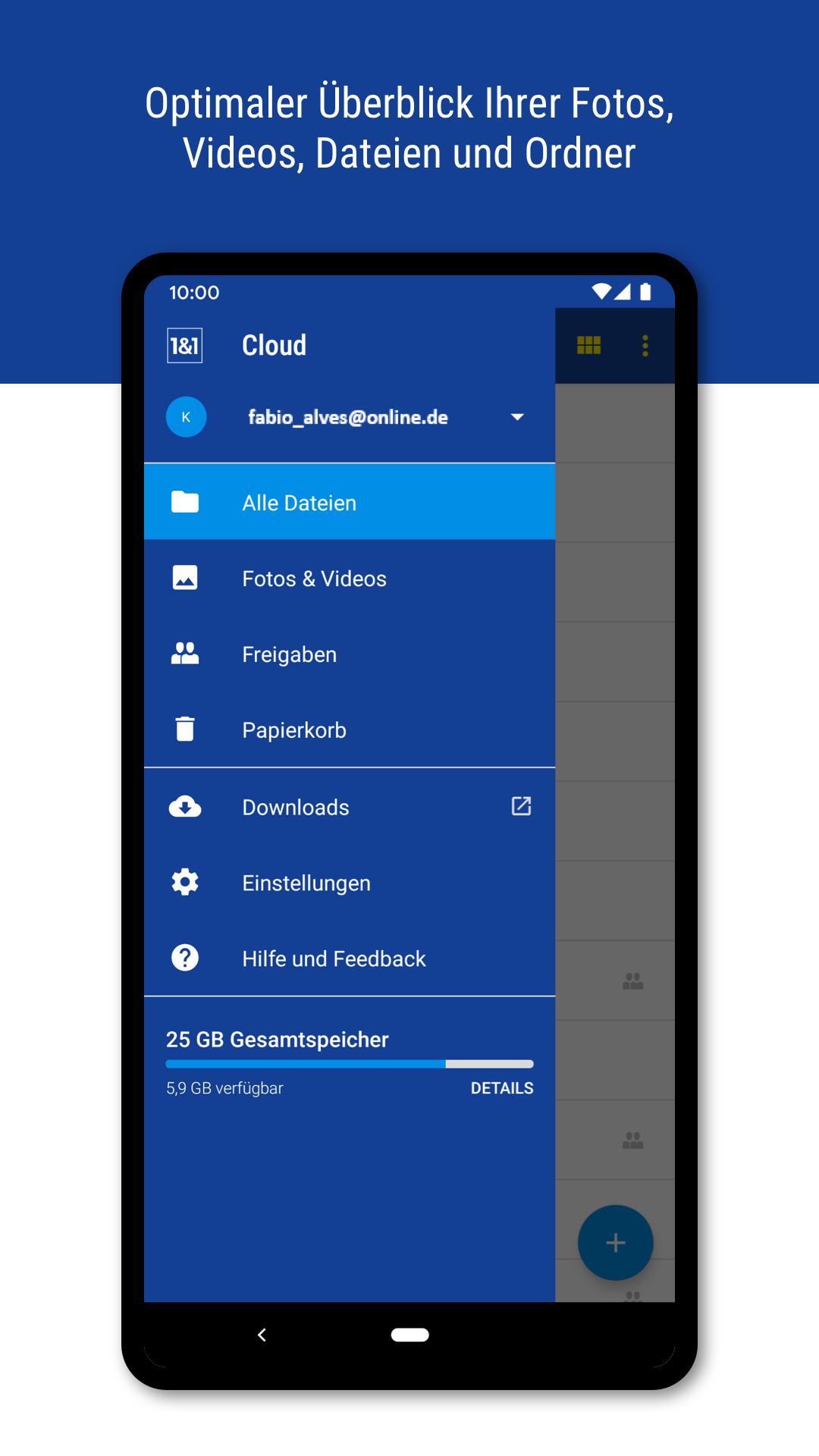
Task: Click the white folder icon
Action: click(185, 502)
